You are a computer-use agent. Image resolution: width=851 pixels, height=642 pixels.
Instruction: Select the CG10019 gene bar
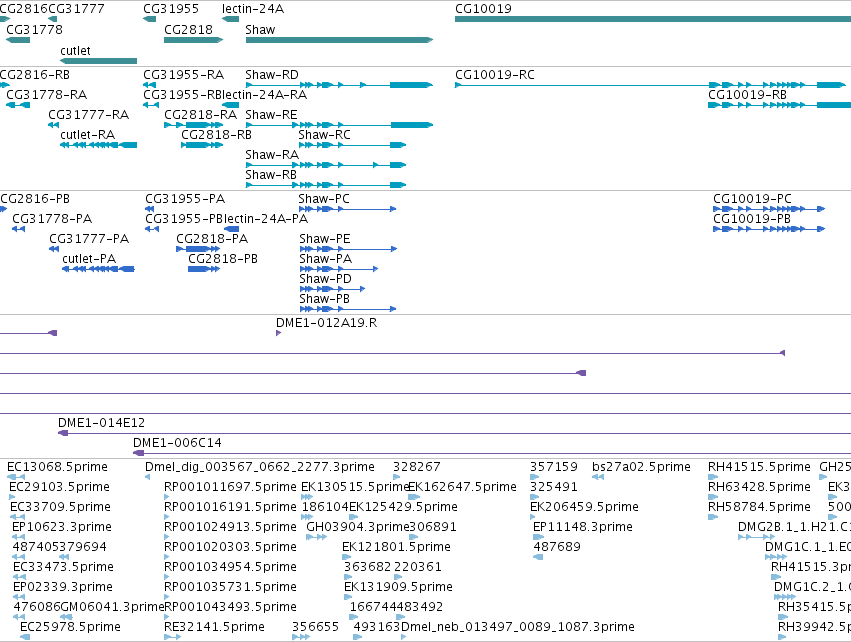(653, 19)
